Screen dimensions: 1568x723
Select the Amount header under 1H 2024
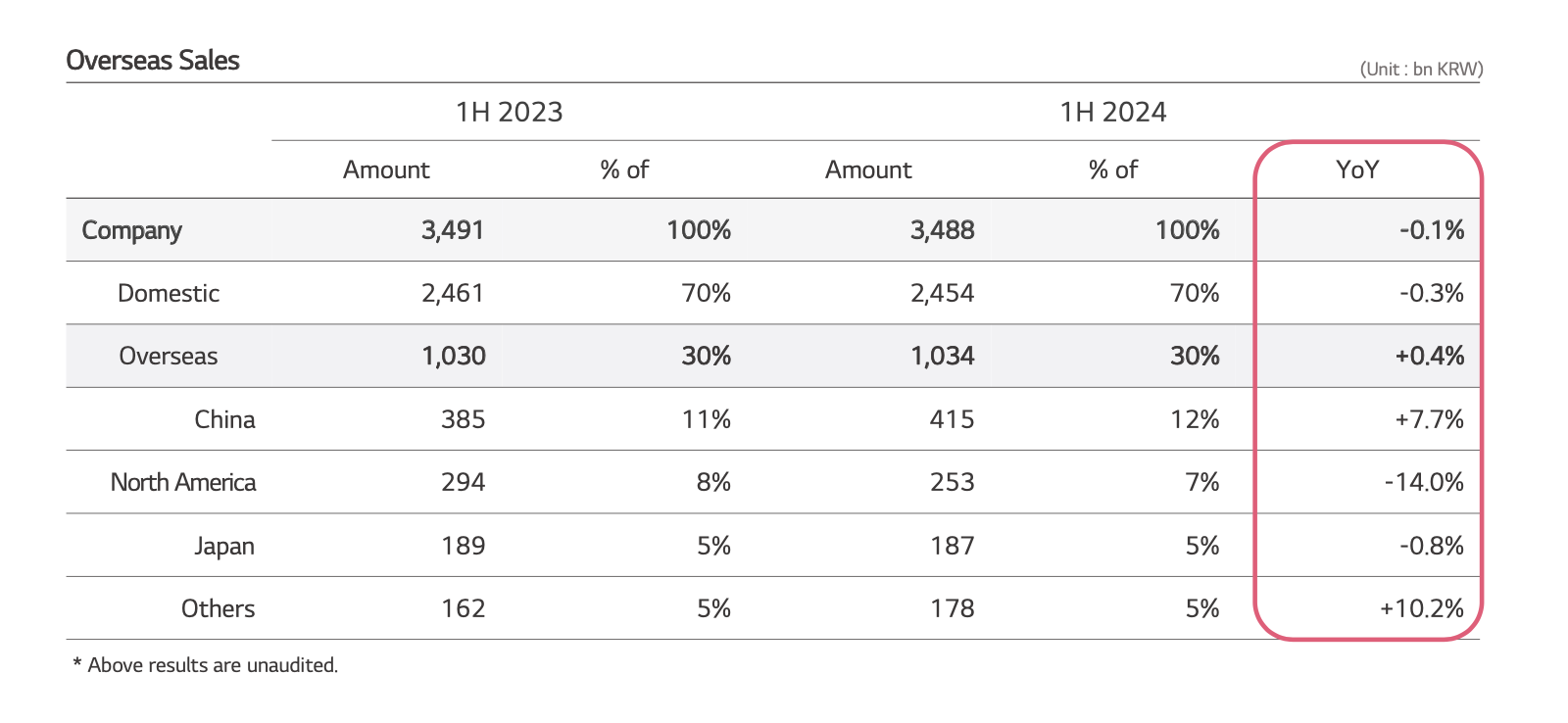868,169
